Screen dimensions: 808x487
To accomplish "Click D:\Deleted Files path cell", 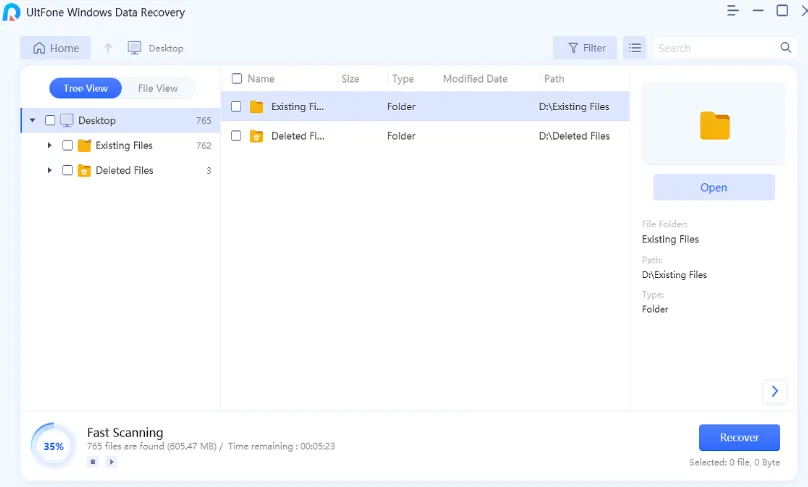I will [x=574, y=136].
